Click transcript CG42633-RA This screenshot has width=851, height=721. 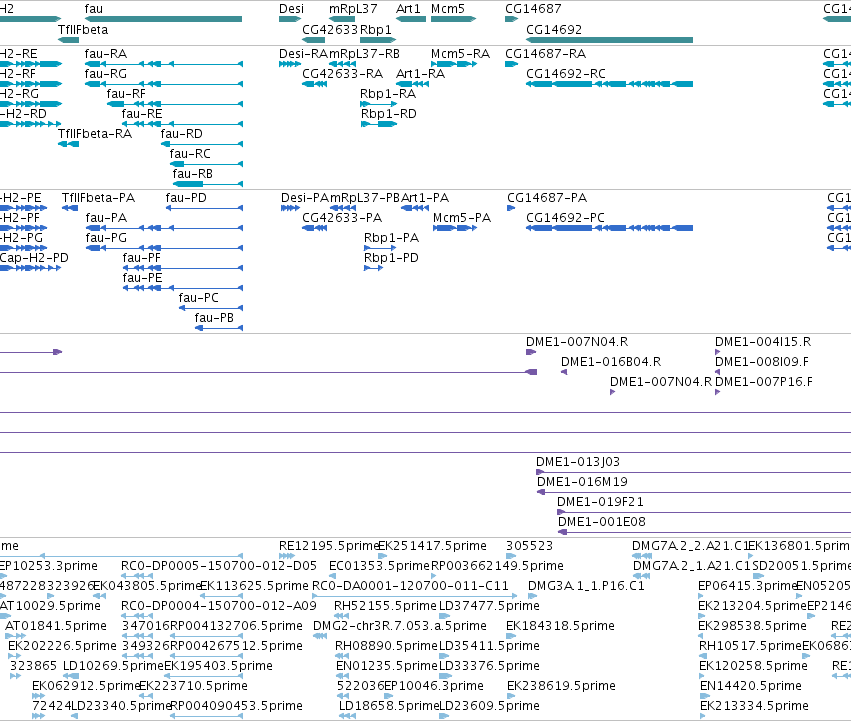(x=342, y=73)
